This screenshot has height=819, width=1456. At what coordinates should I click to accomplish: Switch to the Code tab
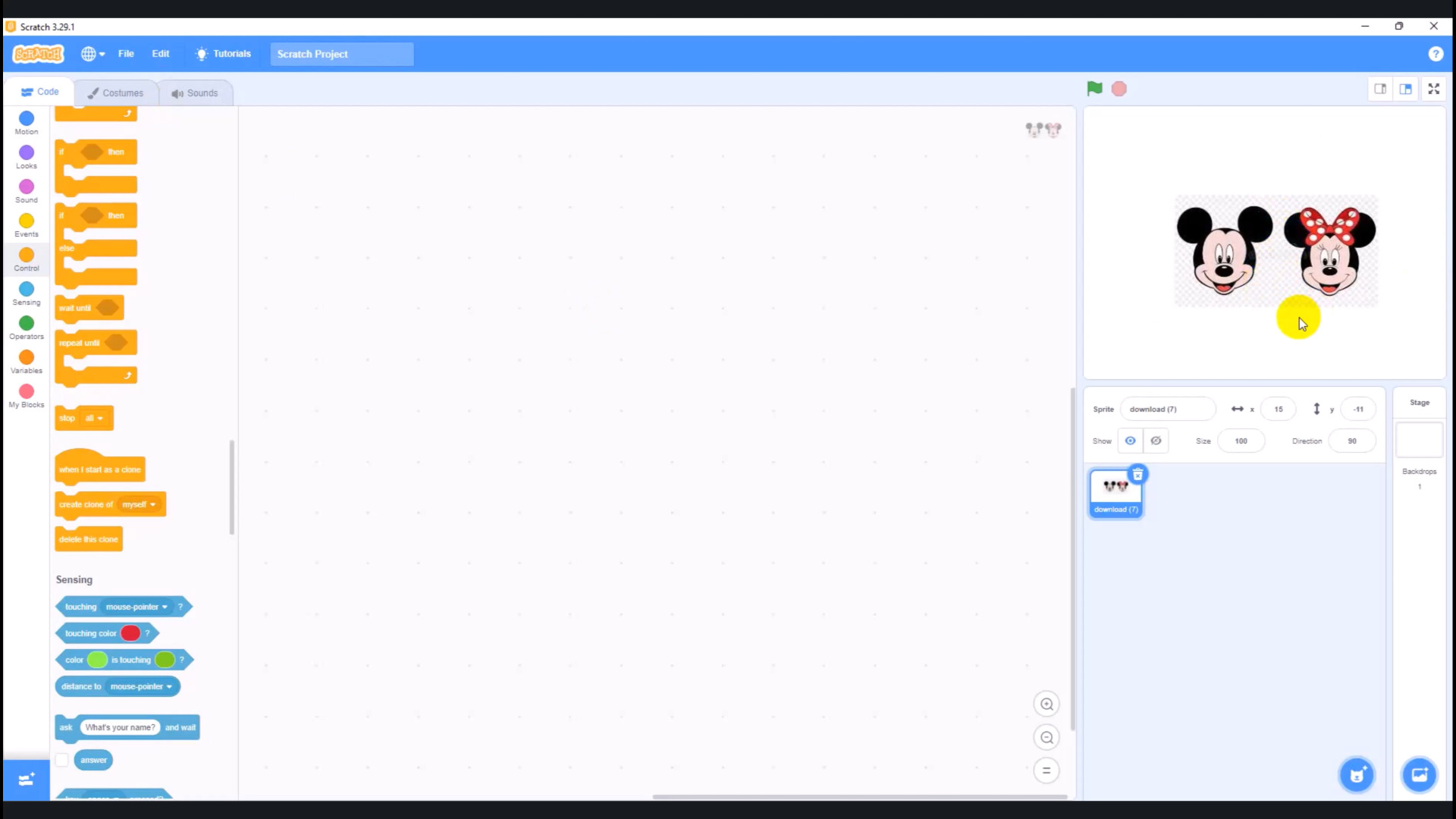tap(39, 92)
